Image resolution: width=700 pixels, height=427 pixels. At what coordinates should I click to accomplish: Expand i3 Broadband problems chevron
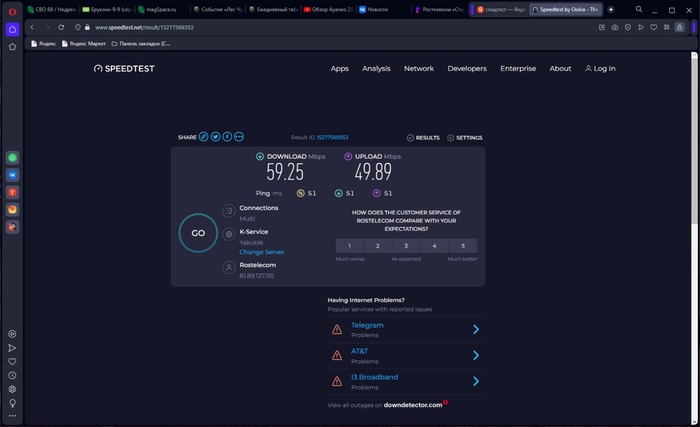[x=476, y=381]
